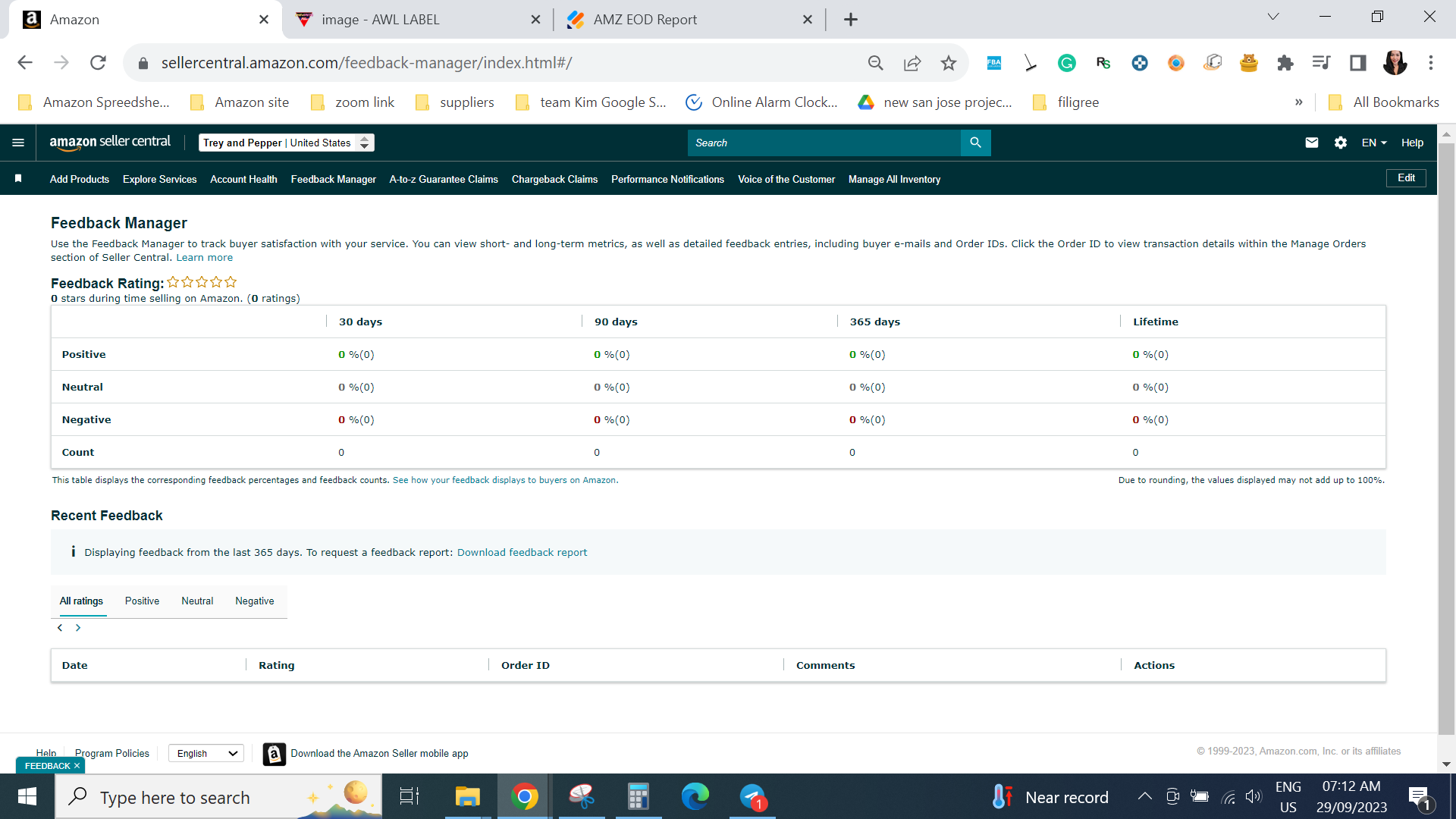The image size is (1456, 819).
Task: Select the Positive feedback tab
Action: click(142, 601)
